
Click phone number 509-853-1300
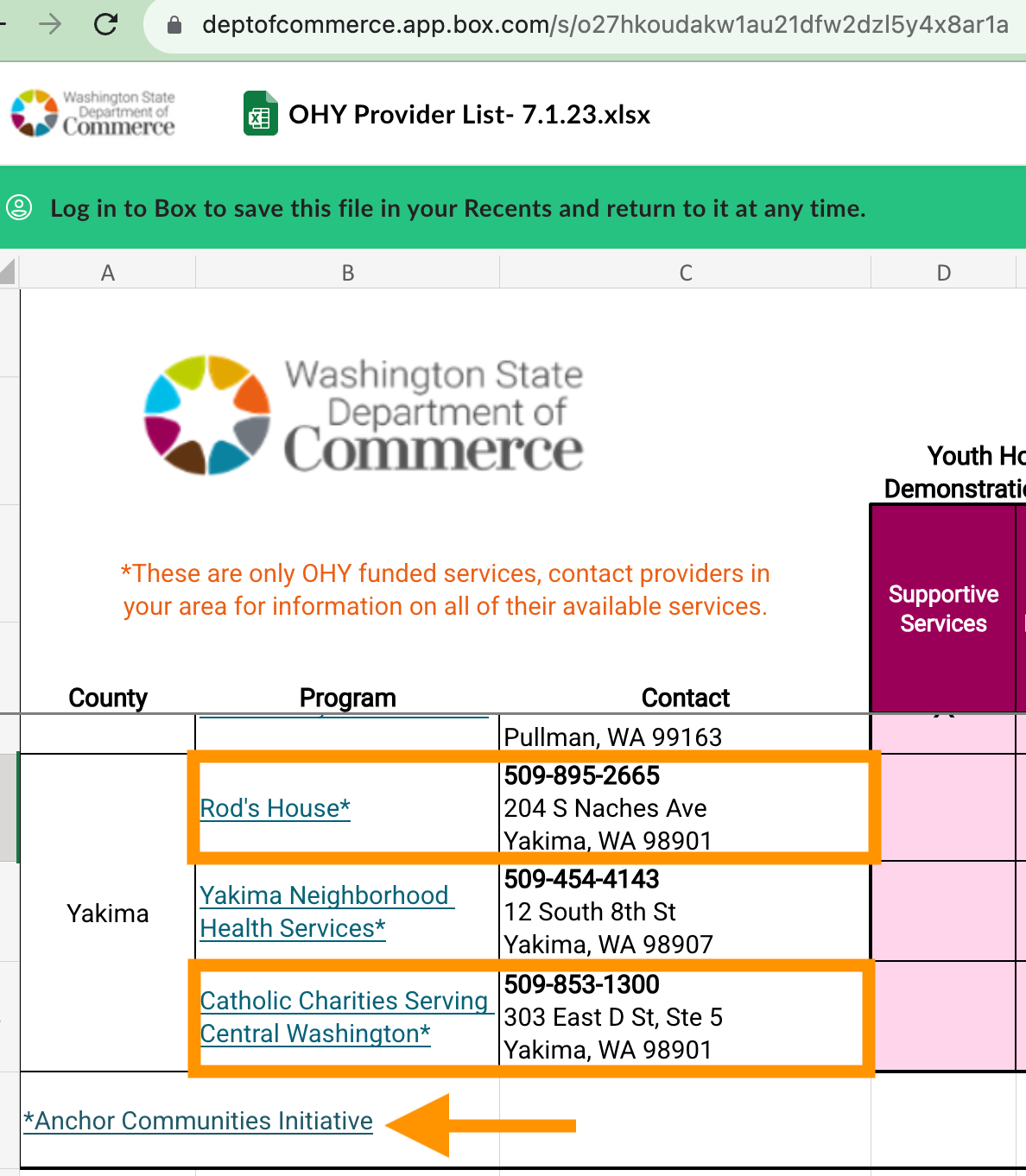click(x=582, y=984)
